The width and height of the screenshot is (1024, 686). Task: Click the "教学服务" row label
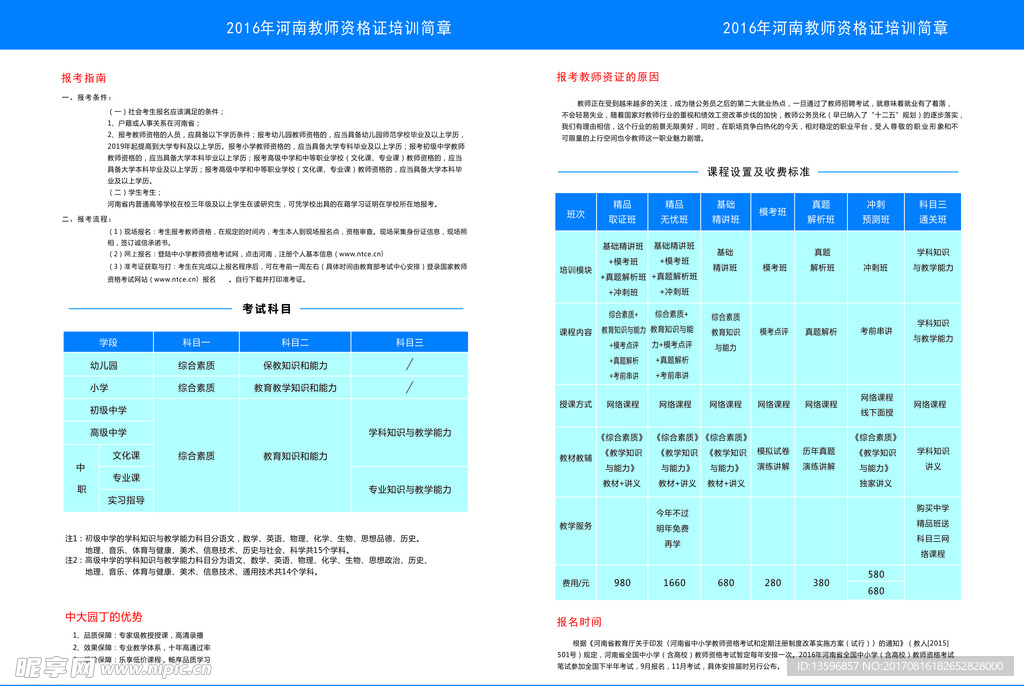(x=575, y=525)
